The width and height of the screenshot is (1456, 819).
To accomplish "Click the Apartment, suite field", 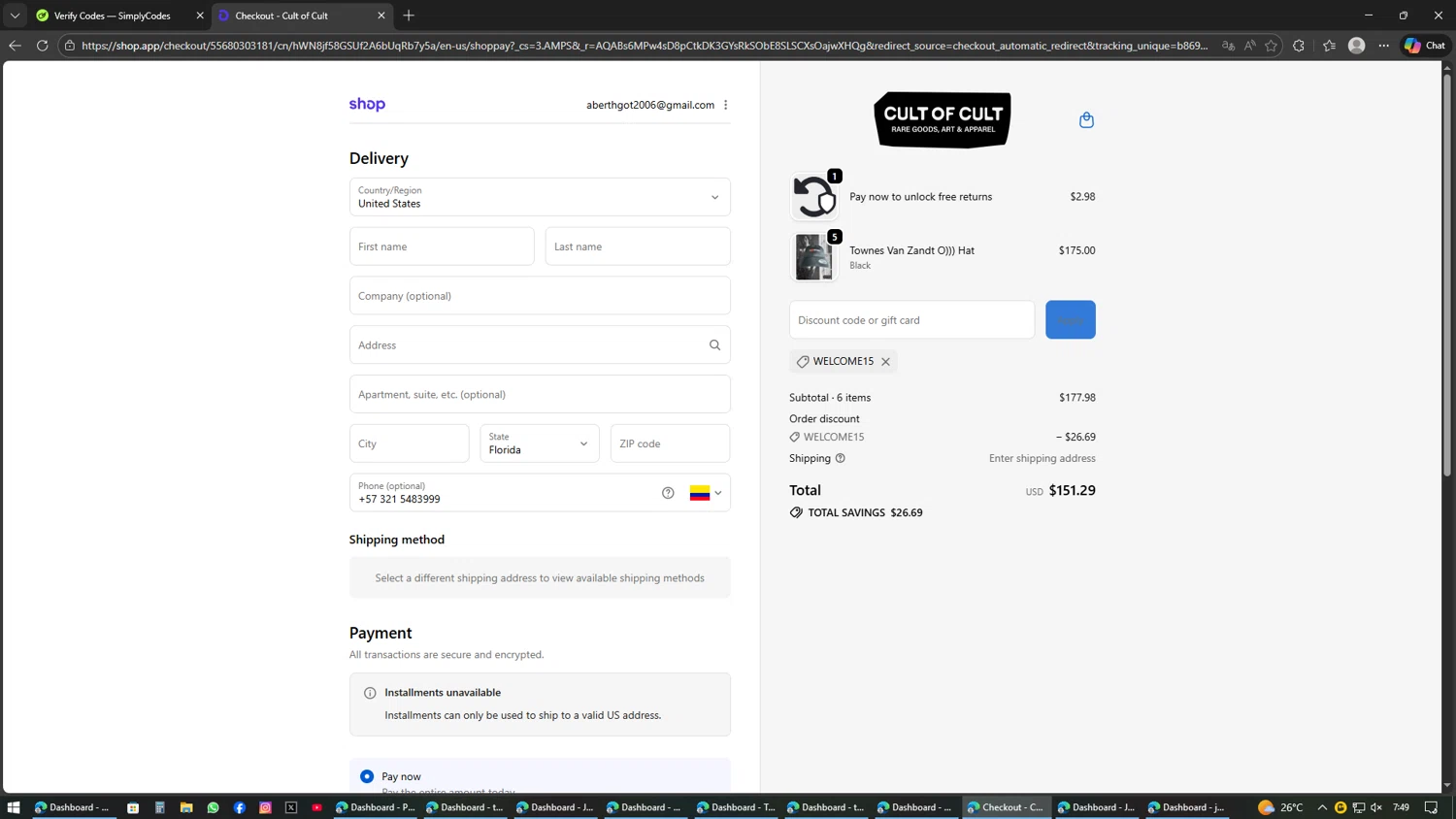I will coord(540,395).
